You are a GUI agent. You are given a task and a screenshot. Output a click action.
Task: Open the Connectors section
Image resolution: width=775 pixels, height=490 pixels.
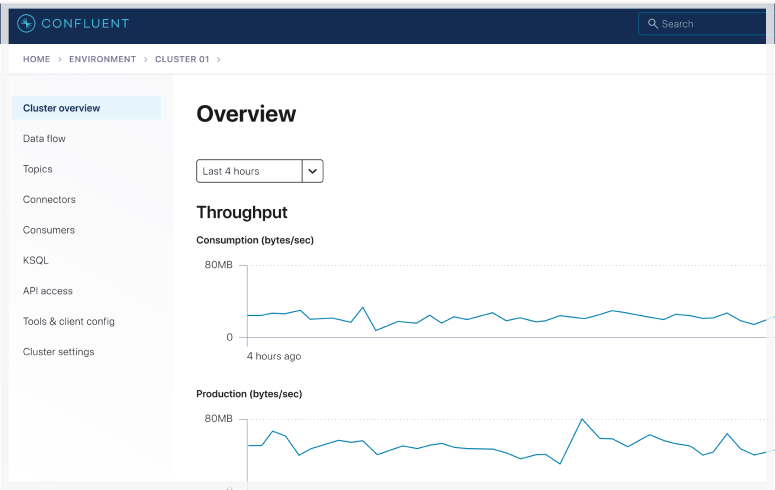pyautogui.click(x=49, y=200)
